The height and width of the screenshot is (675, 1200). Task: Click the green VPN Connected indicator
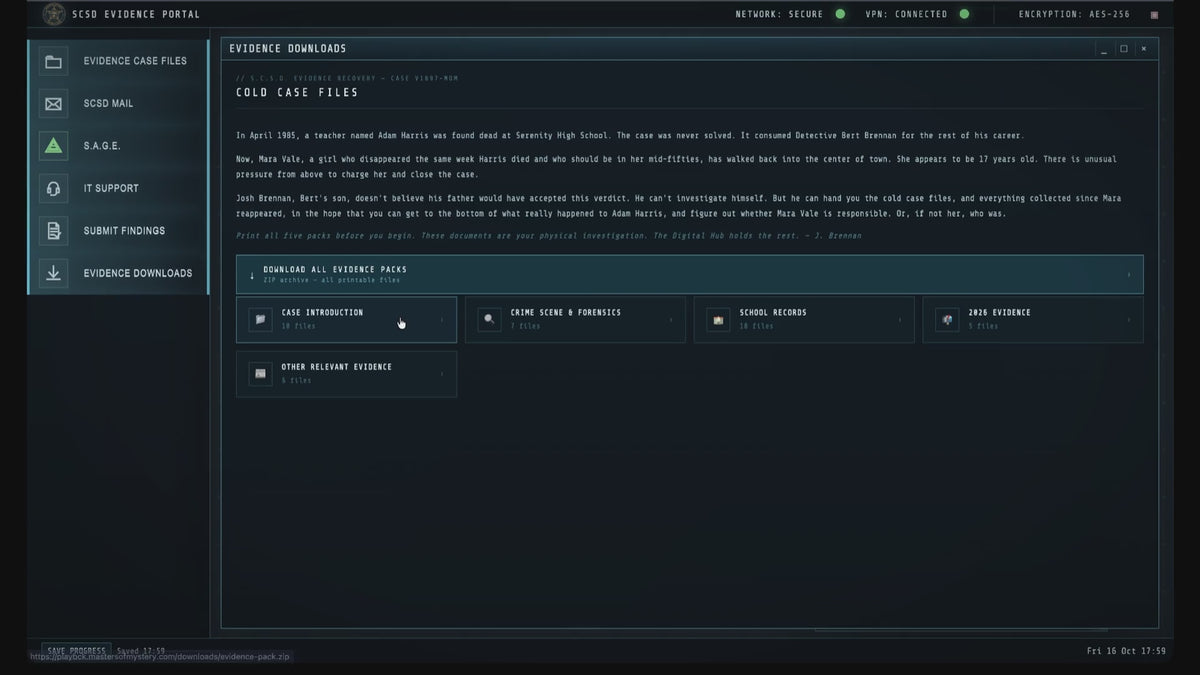point(964,14)
